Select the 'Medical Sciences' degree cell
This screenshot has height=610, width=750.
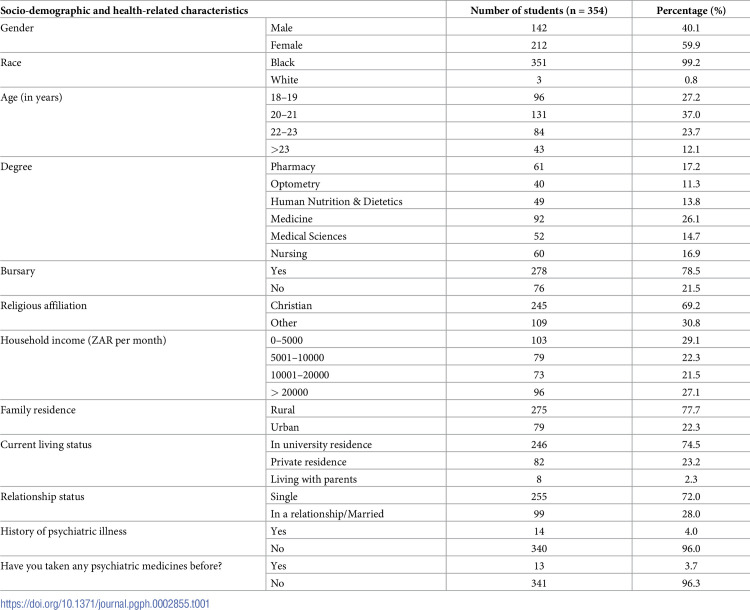point(309,236)
